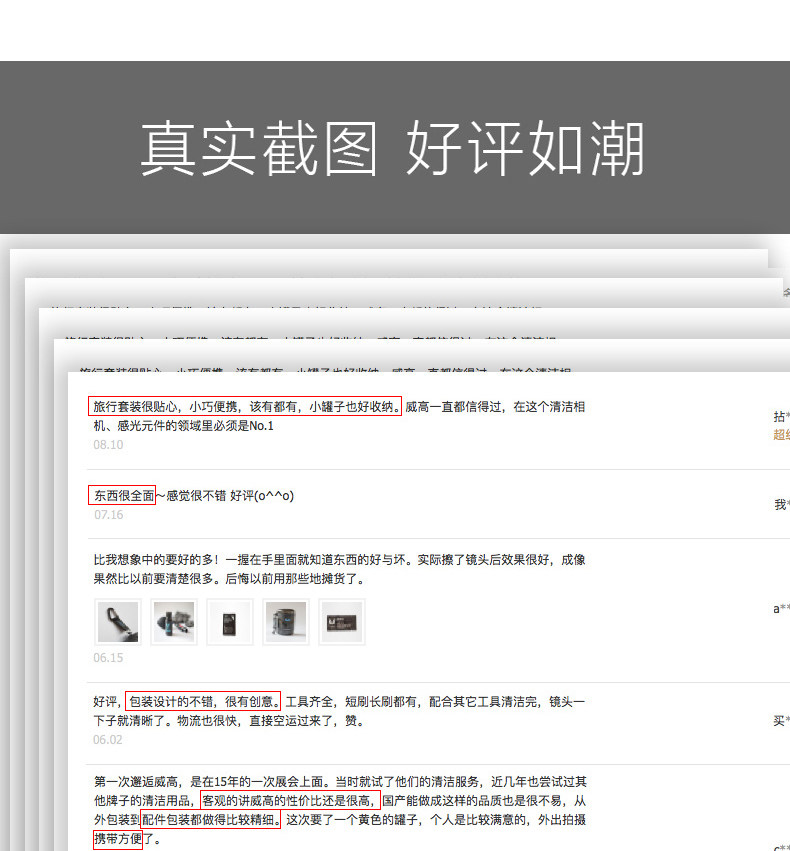Open the carabiner clip review photo
This screenshot has height=851, width=790.
[118, 622]
